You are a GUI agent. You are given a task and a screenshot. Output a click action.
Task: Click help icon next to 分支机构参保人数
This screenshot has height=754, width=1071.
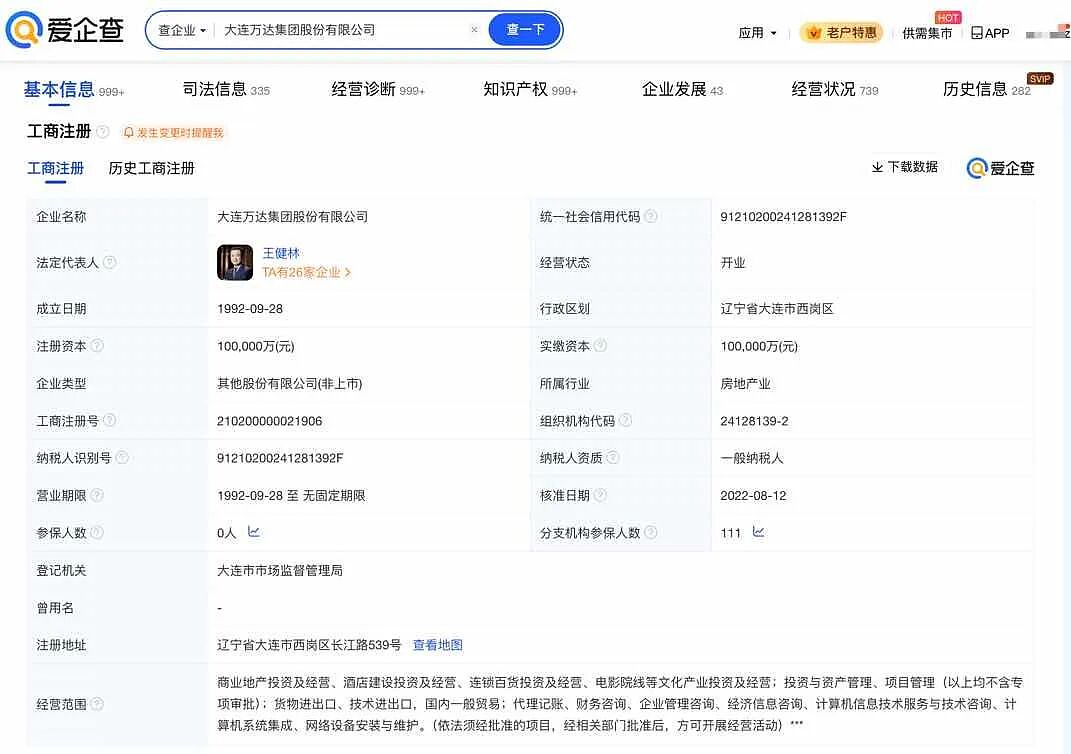coord(651,532)
